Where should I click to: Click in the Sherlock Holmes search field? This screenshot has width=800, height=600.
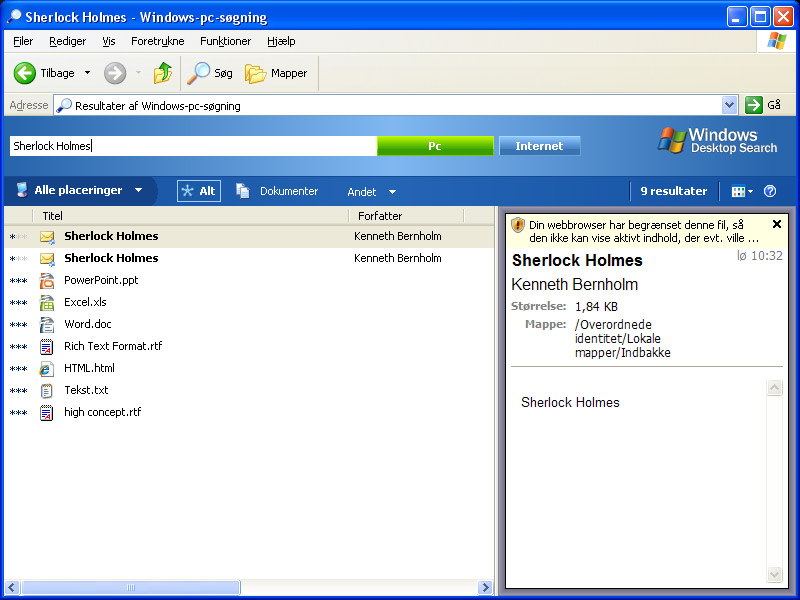(x=193, y=146)
